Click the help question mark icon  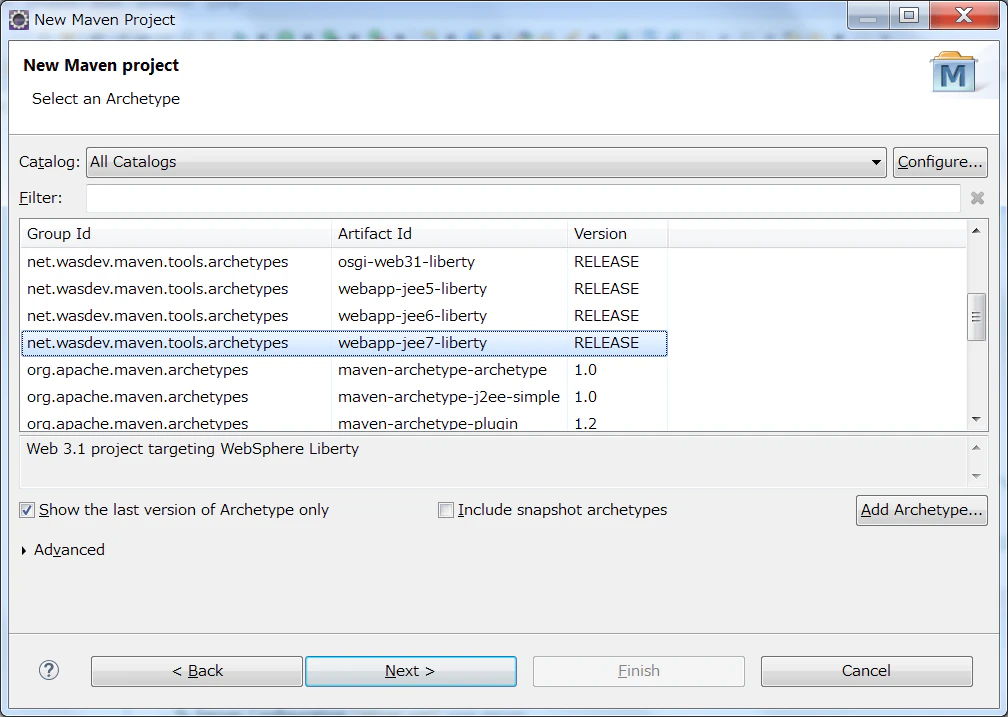point(49,671)
